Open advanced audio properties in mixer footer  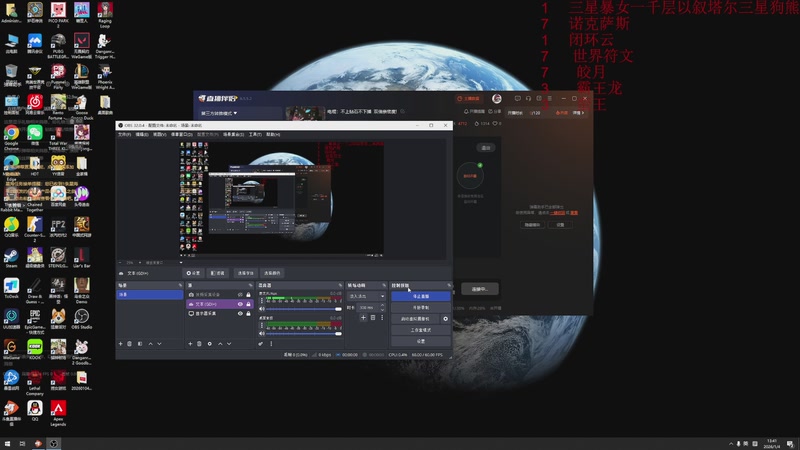(x=261, y=344)
